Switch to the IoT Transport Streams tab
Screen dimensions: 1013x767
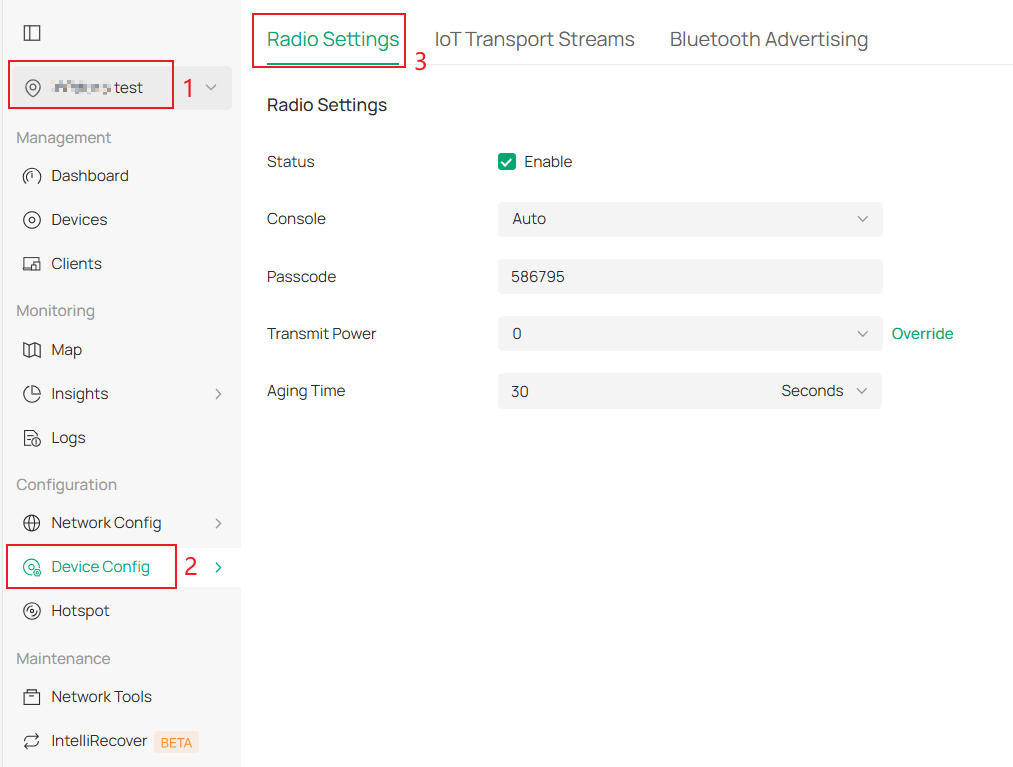pos(534,39)
